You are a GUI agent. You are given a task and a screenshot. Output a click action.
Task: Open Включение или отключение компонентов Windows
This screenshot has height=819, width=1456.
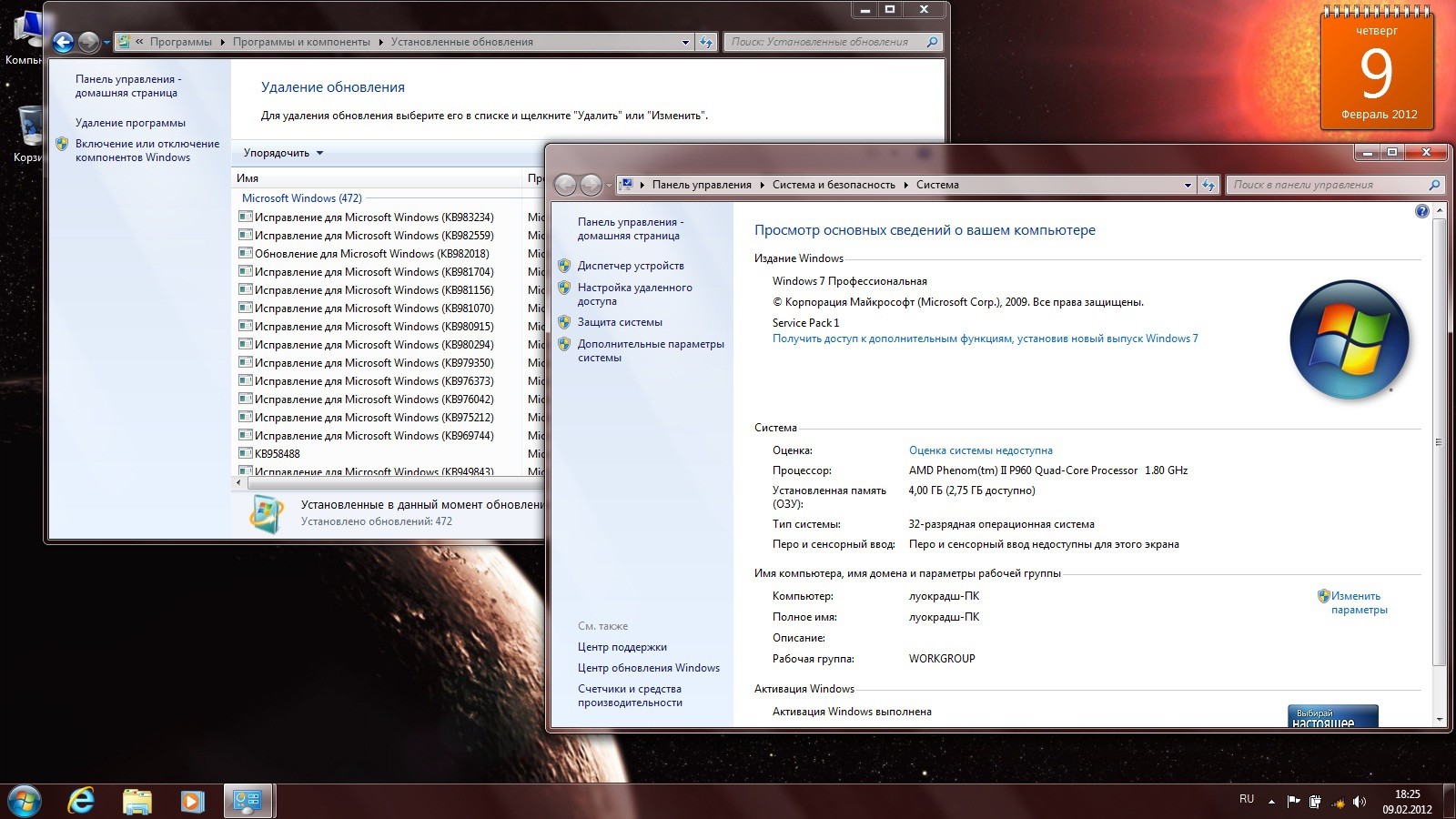147,150
